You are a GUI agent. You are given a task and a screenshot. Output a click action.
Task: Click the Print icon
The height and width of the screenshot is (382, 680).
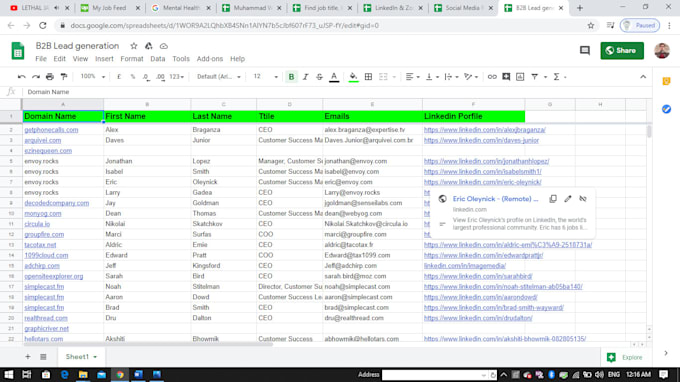point(50,77)
